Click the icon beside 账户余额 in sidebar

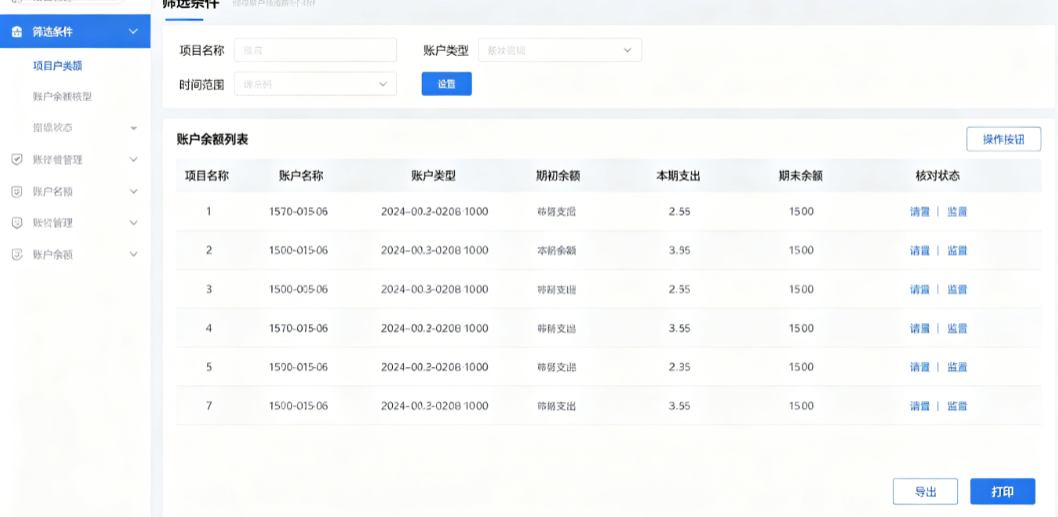tap(18, 254)
